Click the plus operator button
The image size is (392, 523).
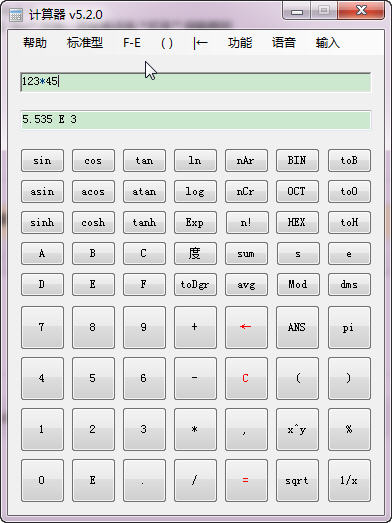[195, 328]
